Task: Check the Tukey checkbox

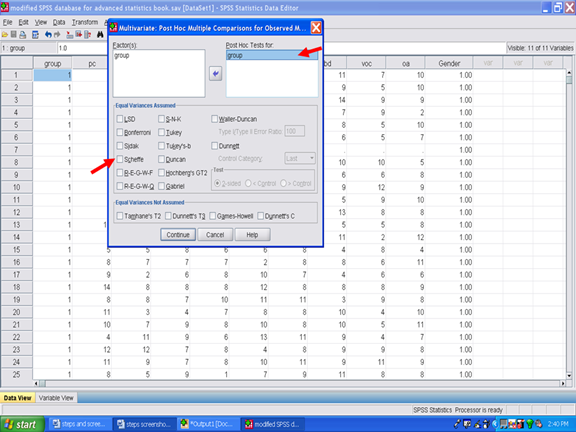Action: (161, 132)
